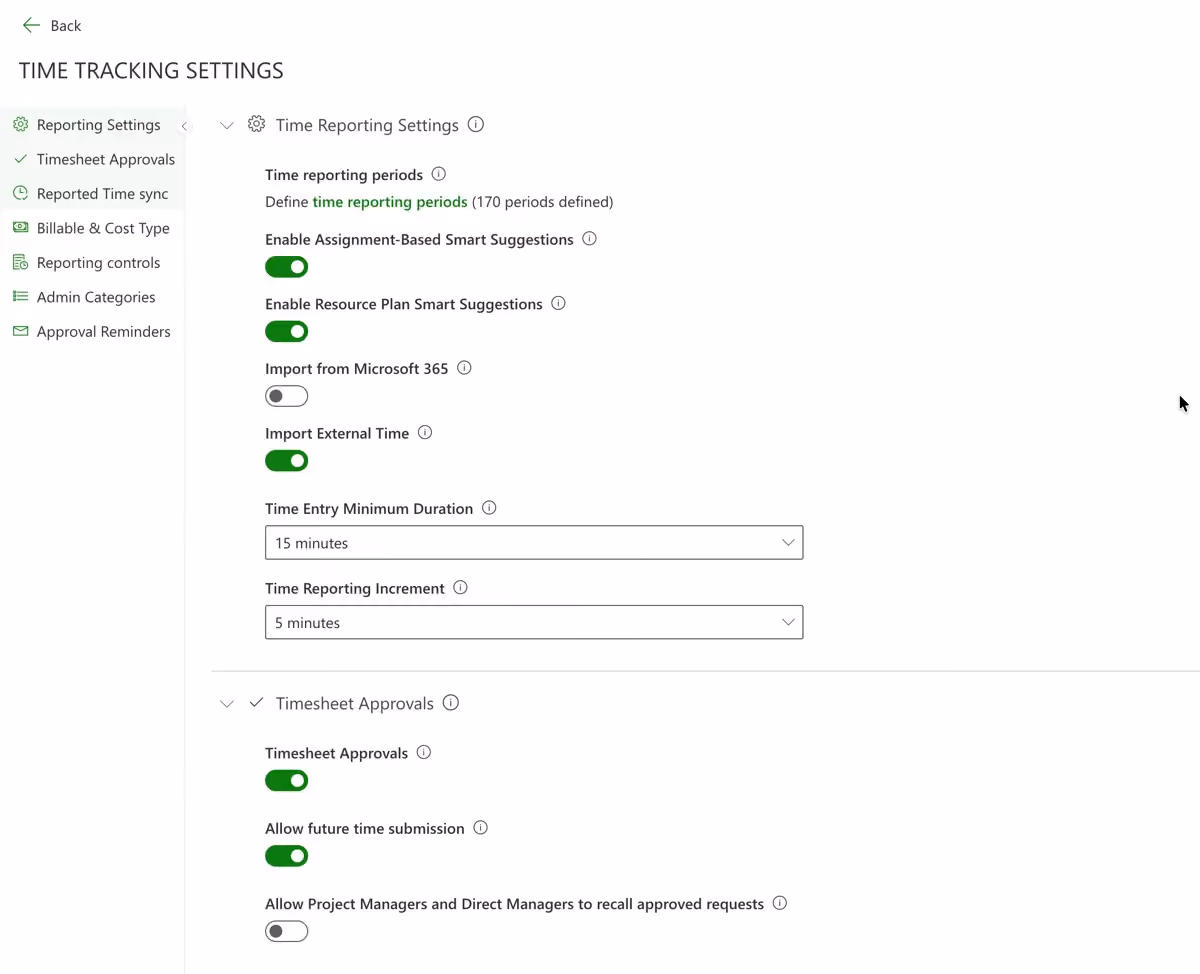
Task: Open Time Reporting Increment dropdown
Action: (534, 622)
